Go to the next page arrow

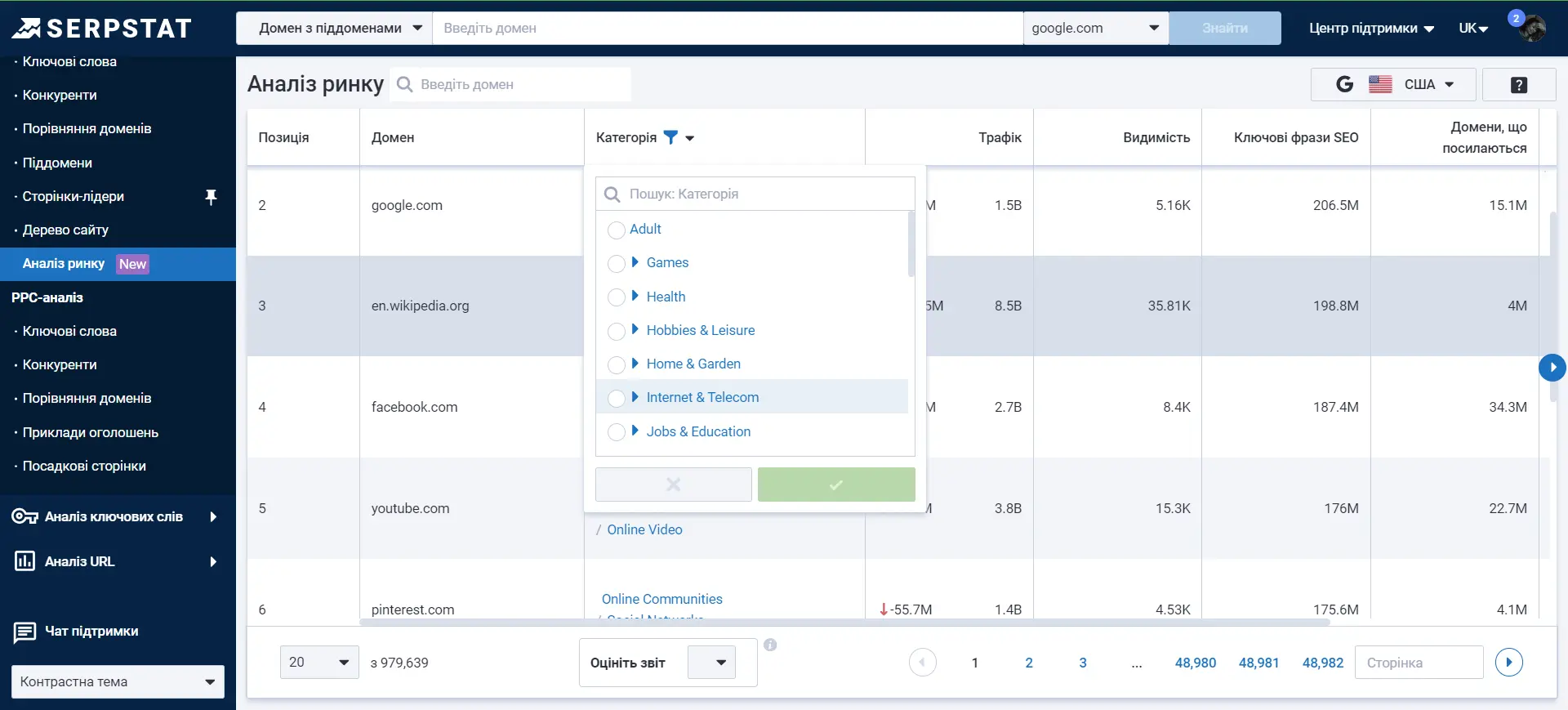click(1509, 663)
